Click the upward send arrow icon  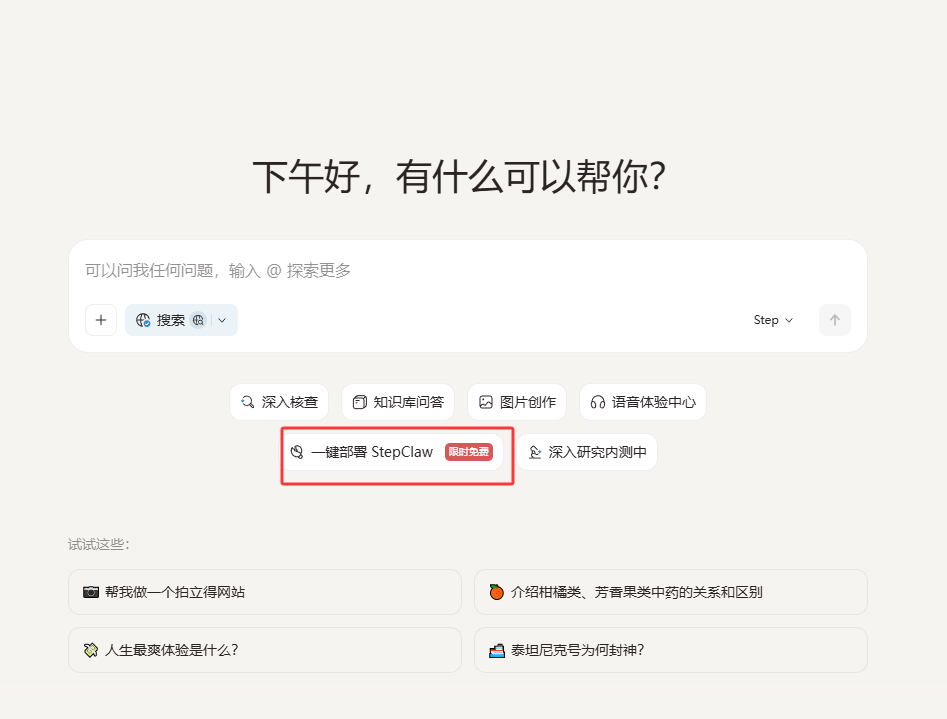[x=835, y=320]
